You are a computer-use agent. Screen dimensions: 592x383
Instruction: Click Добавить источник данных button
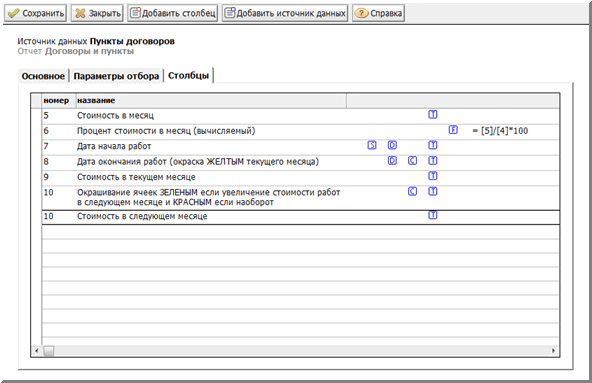click(x=285, y=13)
